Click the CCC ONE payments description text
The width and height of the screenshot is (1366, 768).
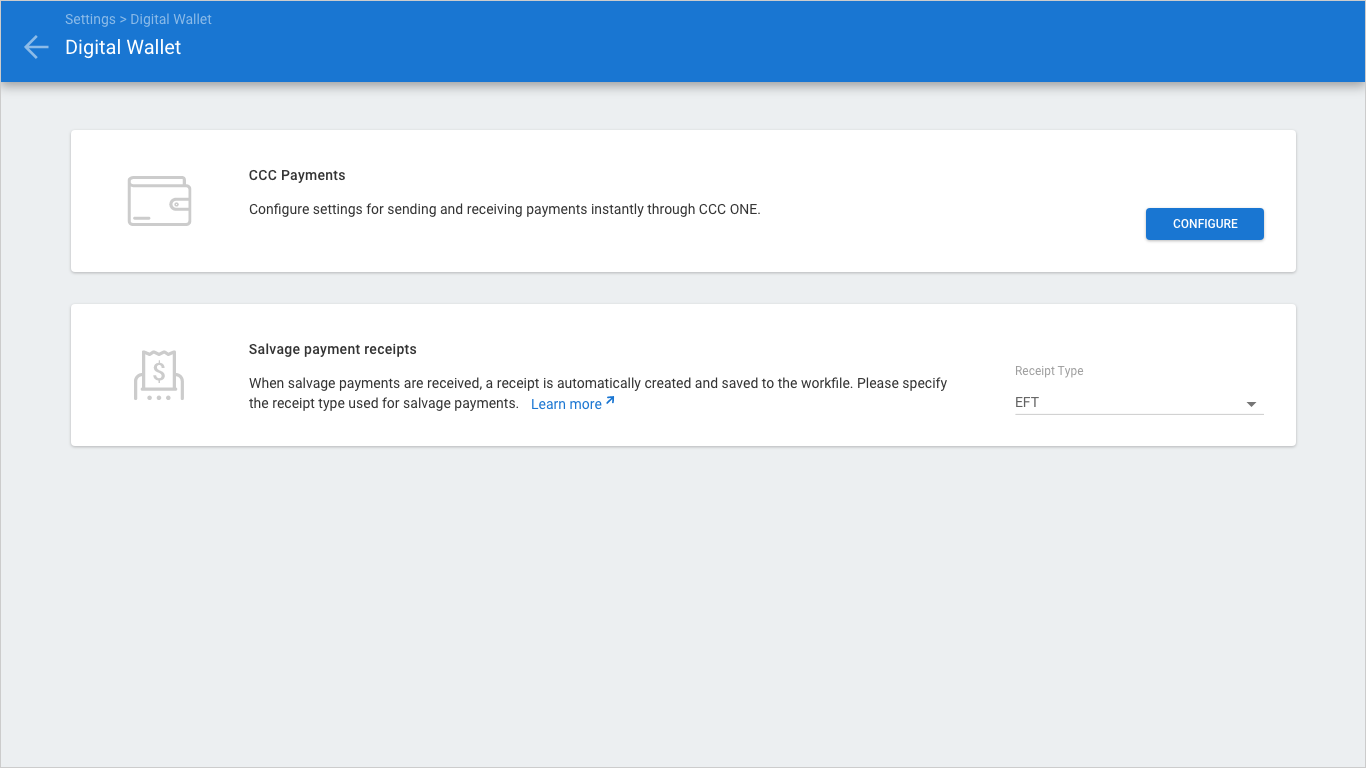pyautogui.click(x=504, y=210)
